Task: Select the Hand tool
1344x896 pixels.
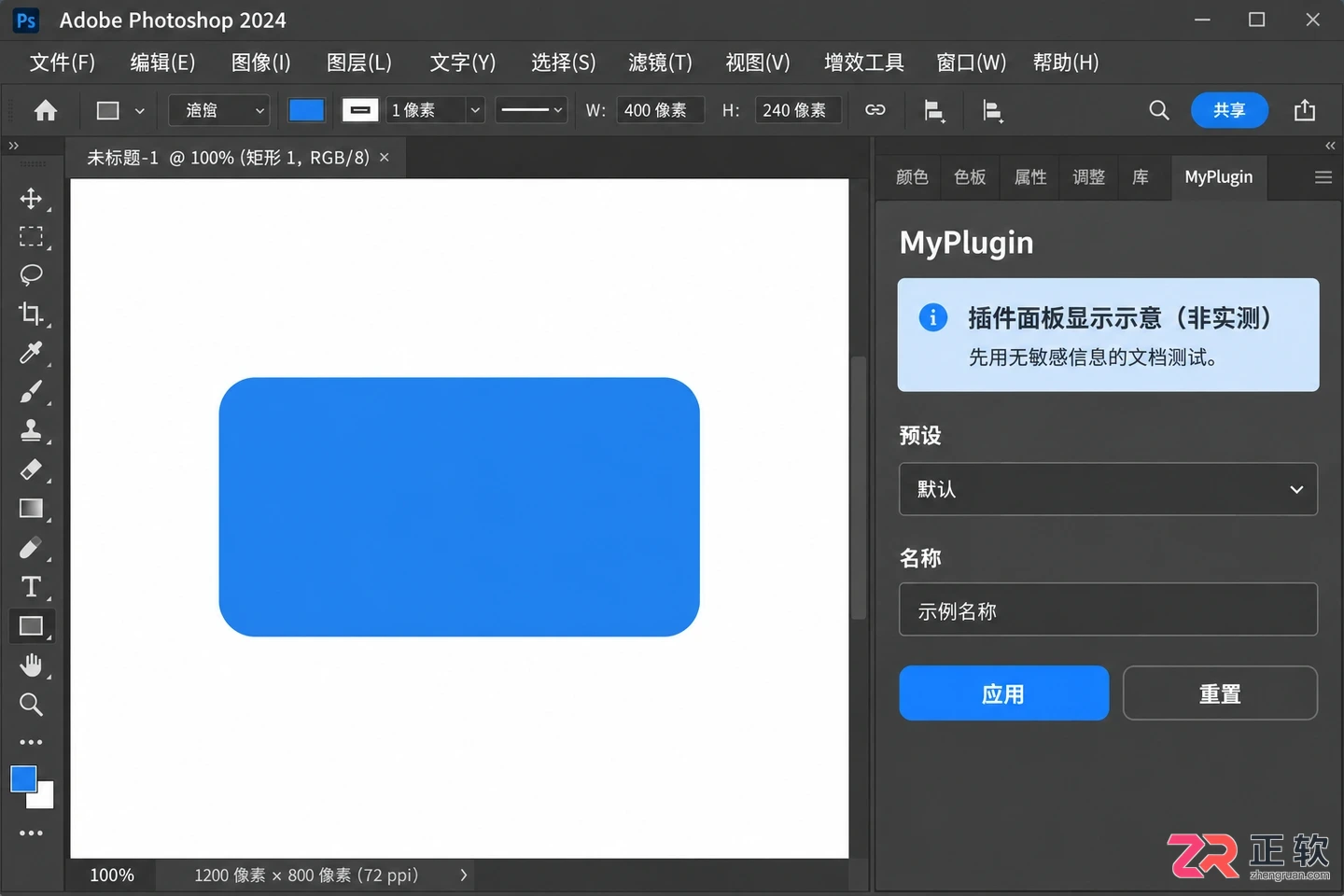Action: 31,665
